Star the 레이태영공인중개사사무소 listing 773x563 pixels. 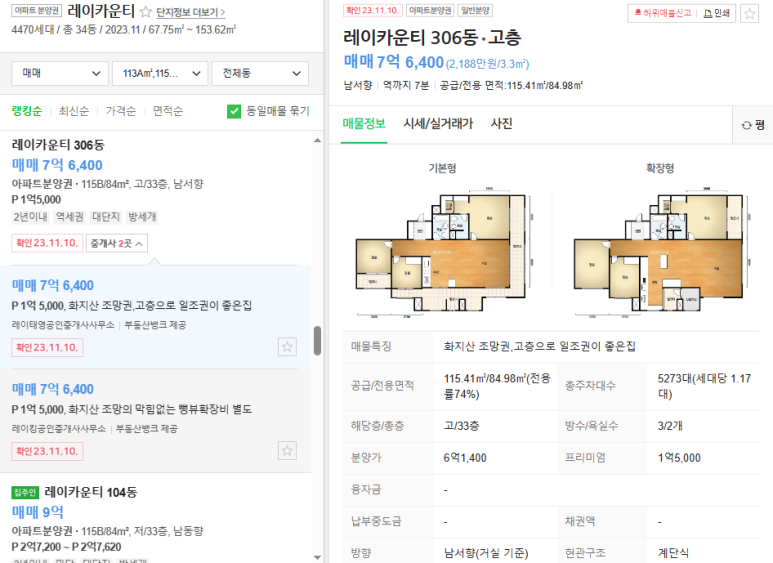coord(287,347)
